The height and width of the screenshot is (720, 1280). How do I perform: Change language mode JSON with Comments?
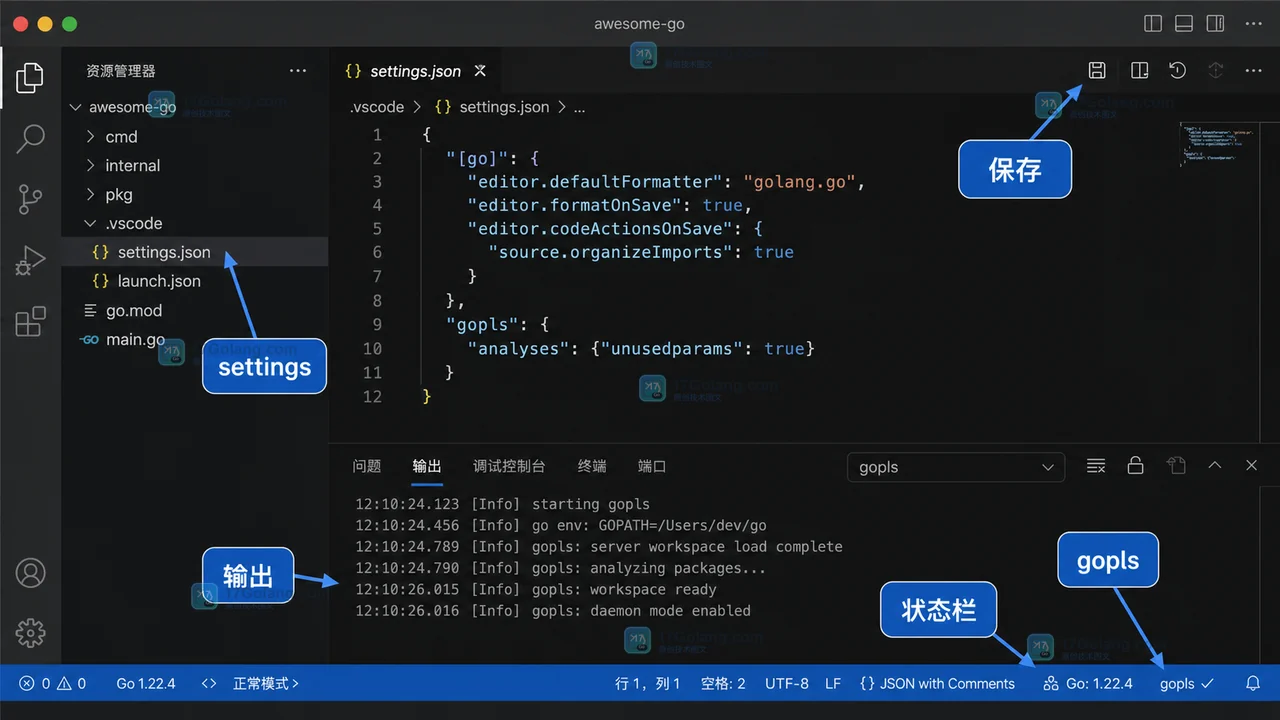[x=937, y=684]
